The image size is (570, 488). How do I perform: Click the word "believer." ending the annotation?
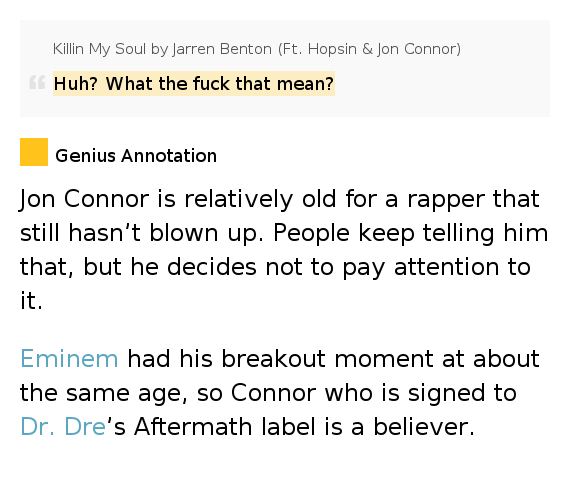coord(424,427)
